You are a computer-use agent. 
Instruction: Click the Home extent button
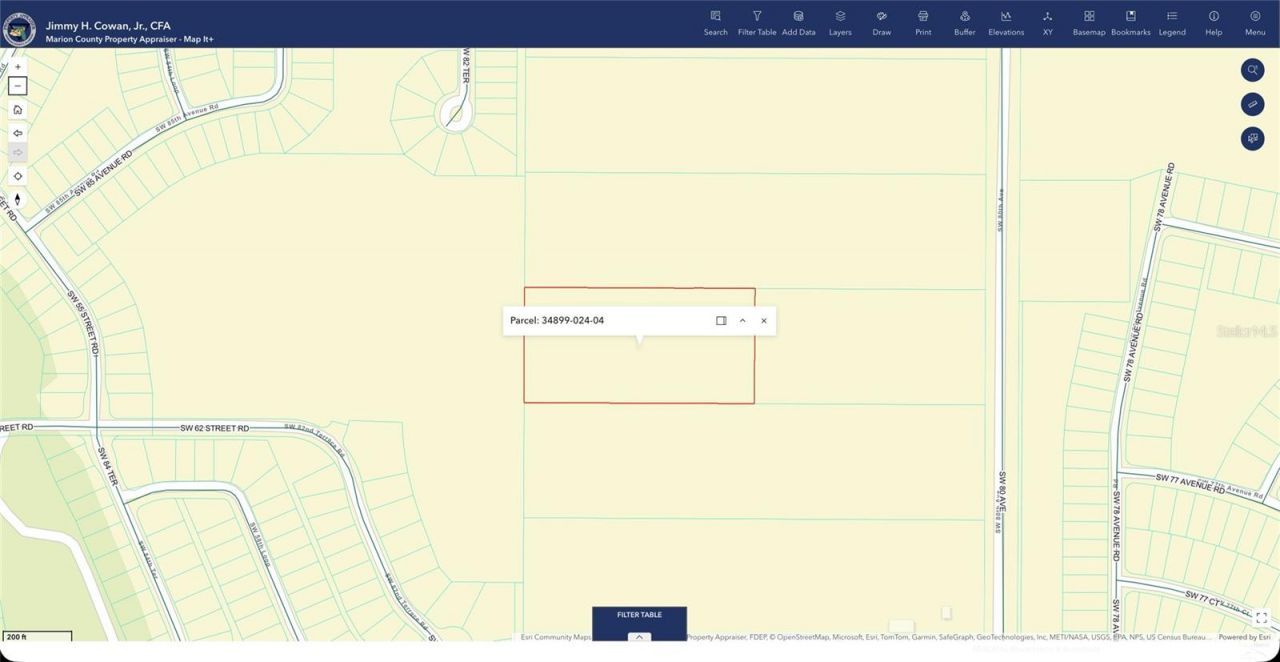point(17,109)
